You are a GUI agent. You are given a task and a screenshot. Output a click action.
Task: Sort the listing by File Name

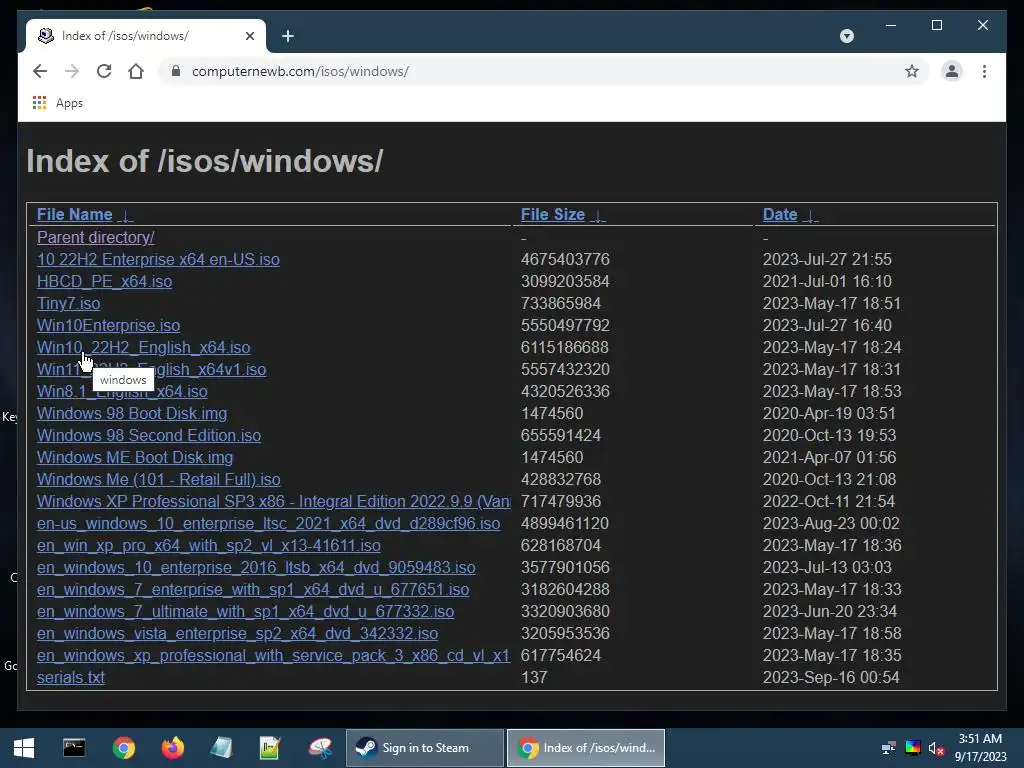[x=74, y=214]
